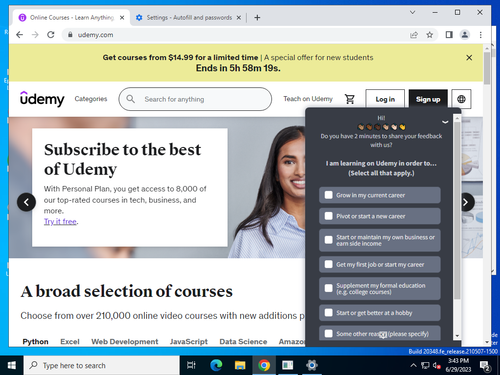Close the Settings browser tab

coord(239,18)
